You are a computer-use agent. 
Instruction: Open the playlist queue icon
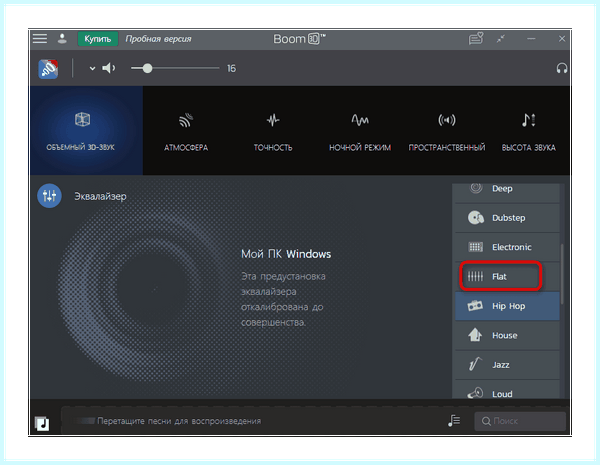pyautogui.click(x=454, y=421)
